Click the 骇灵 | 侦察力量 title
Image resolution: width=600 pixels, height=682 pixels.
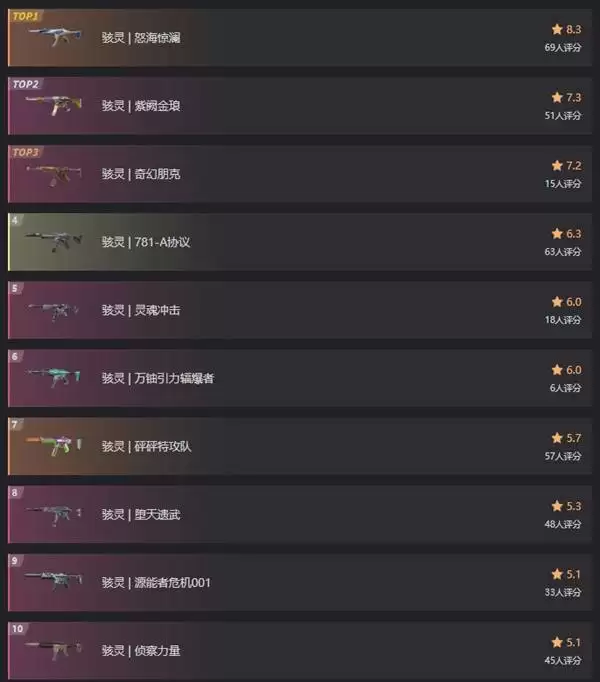[x=141, y=651]
